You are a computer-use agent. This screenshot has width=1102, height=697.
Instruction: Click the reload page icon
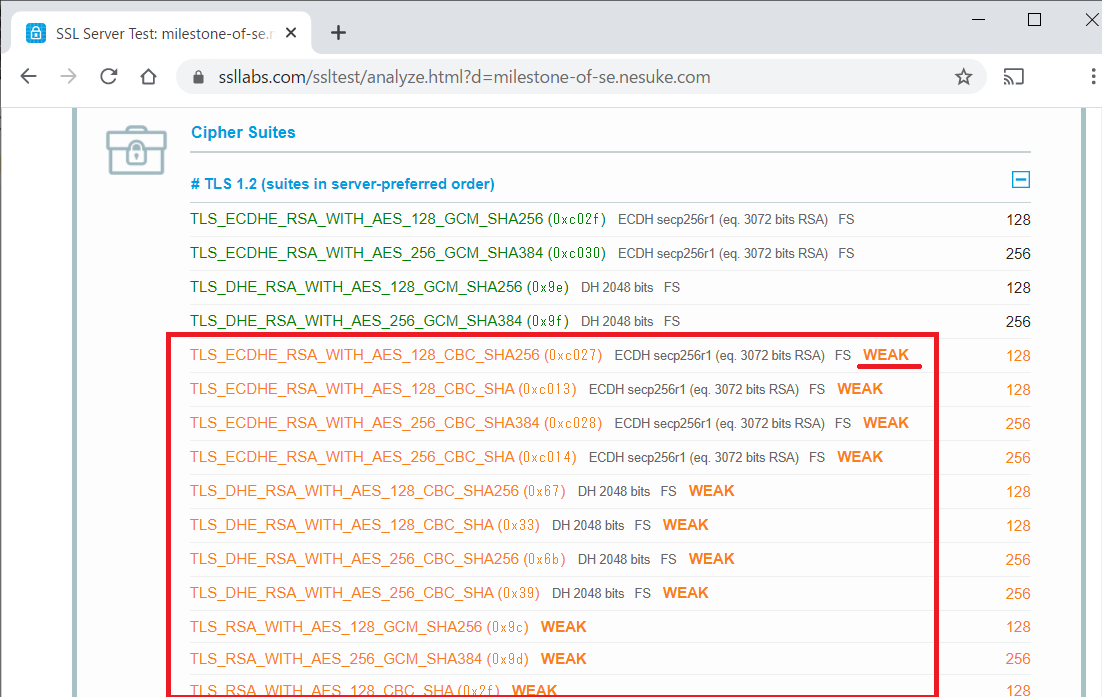click(109, 77)
